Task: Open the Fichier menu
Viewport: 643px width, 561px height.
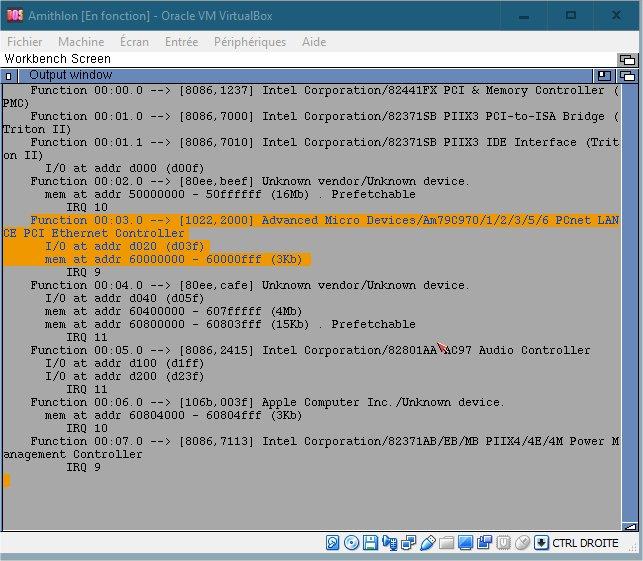Action: click(25, 42)
